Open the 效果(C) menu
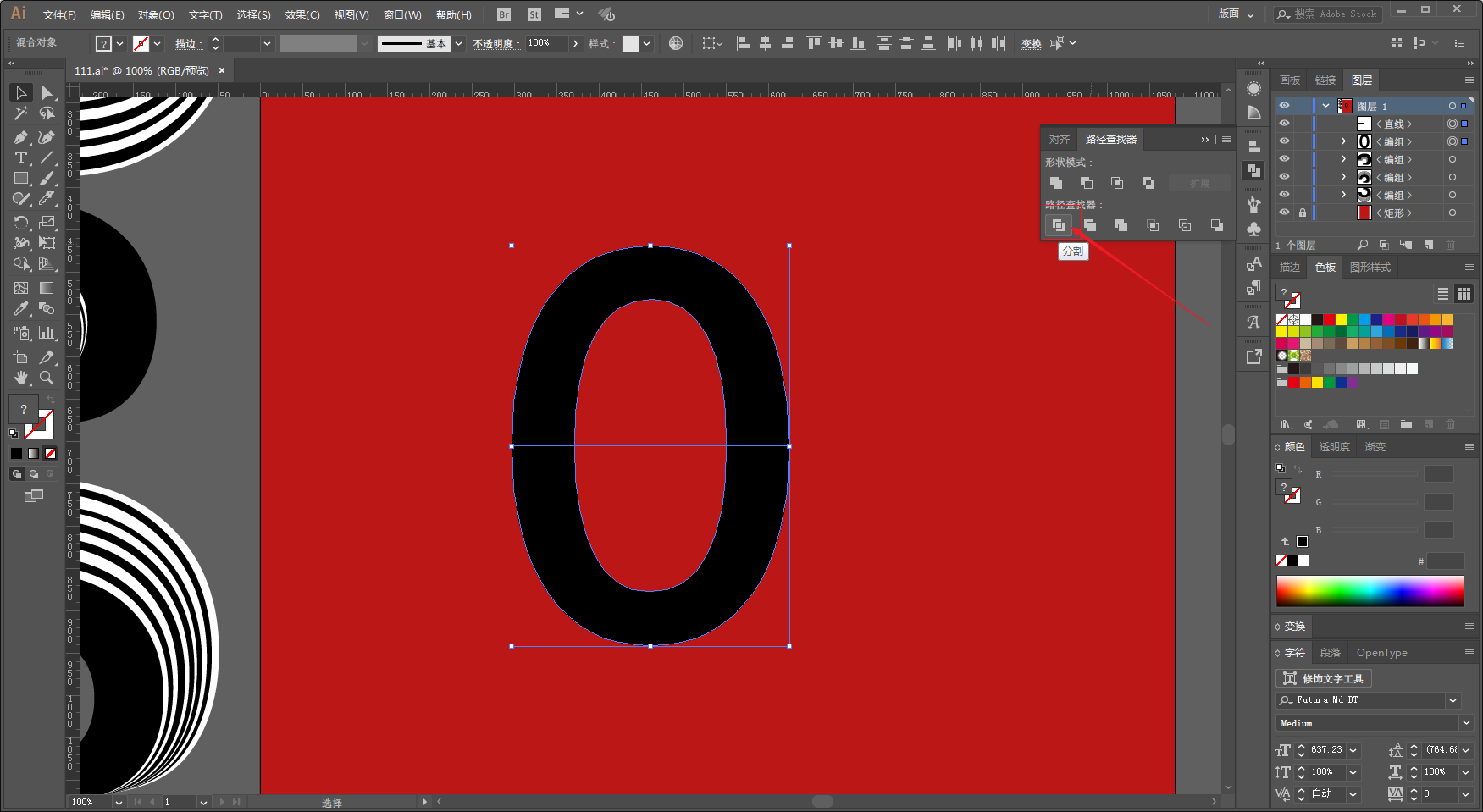 click(302, 14)
